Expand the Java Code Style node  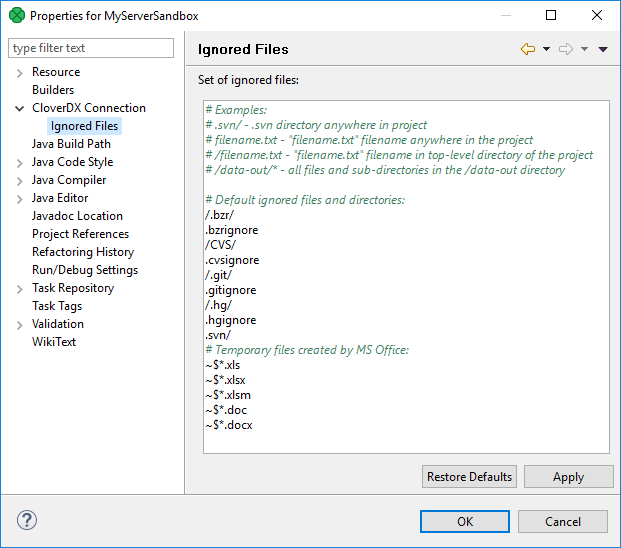pyautogui.click(x=20, y=162)
